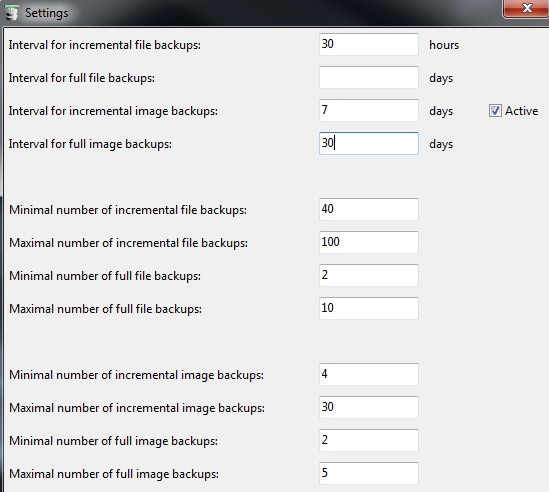Click 'Minimal number of full image backups:' label

tap(113, 441)
